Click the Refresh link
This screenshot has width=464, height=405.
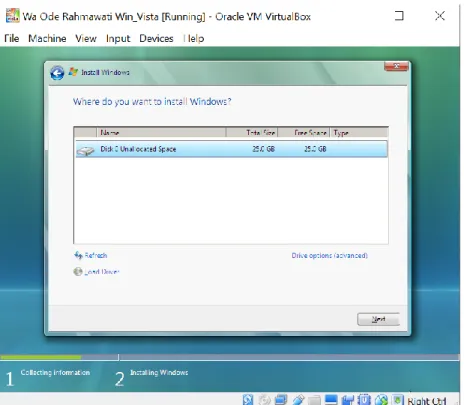click(96, 256)
